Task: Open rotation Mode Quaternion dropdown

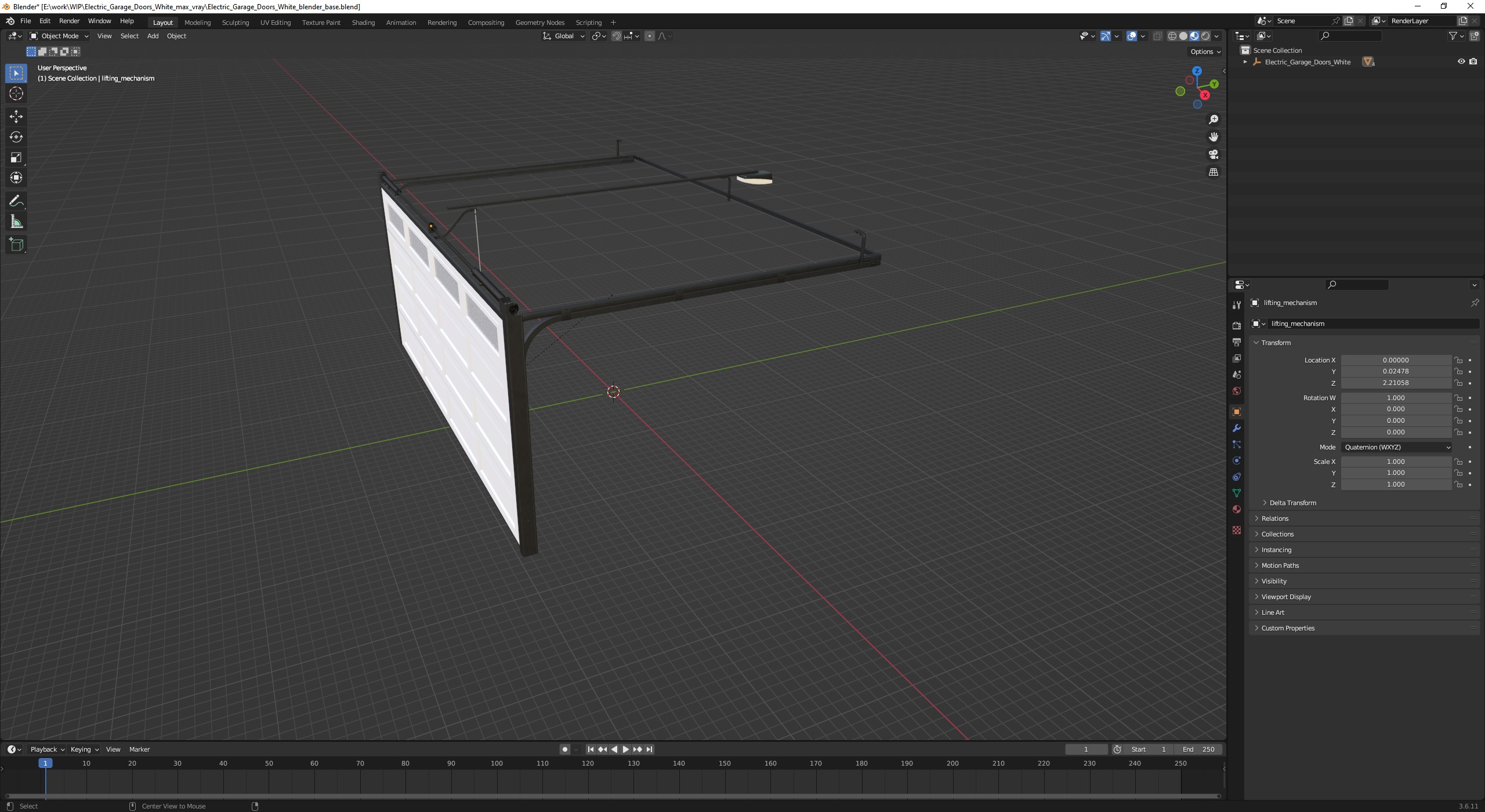Action: pyautogui.click(x=1396, y=447)
